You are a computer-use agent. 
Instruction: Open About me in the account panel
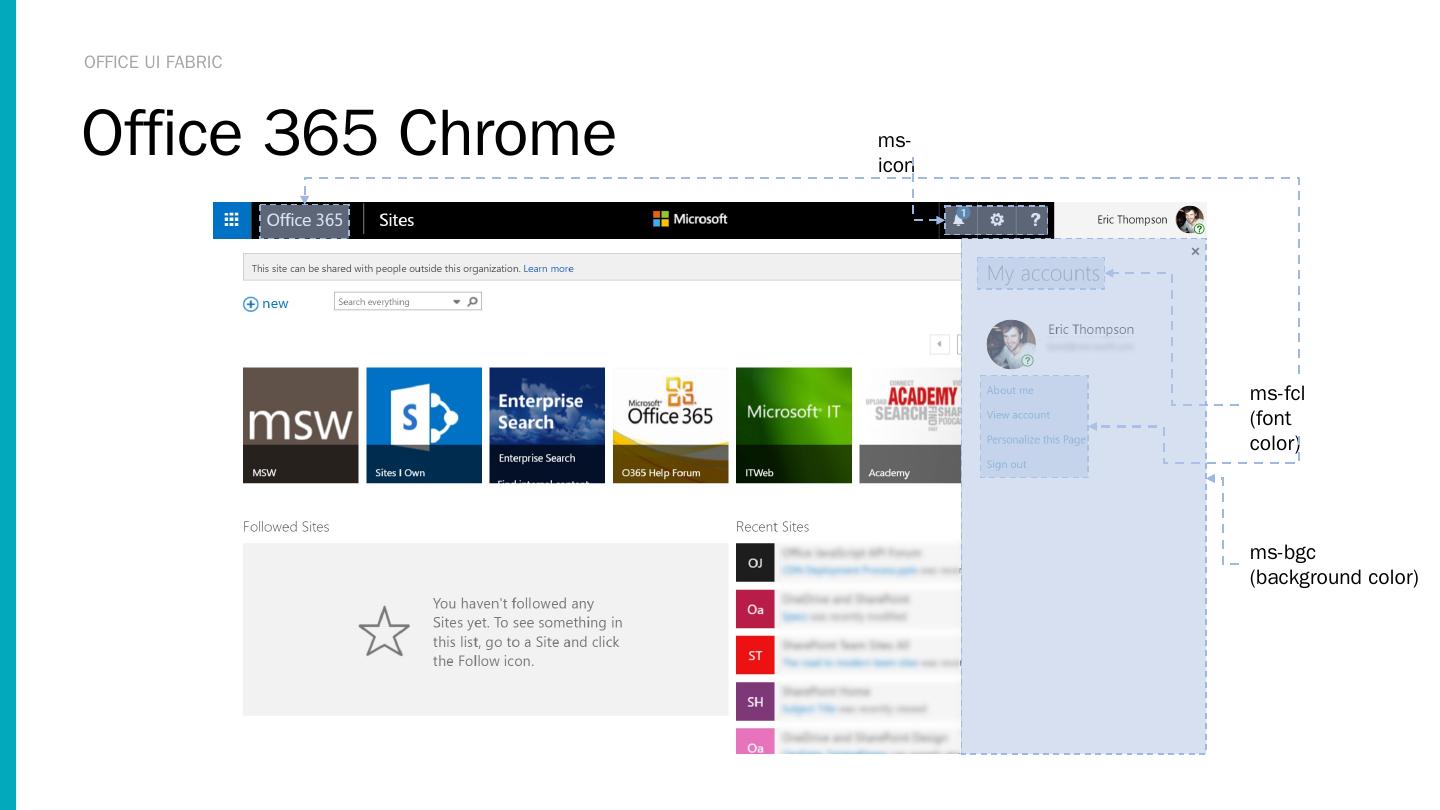[1010, 390]
